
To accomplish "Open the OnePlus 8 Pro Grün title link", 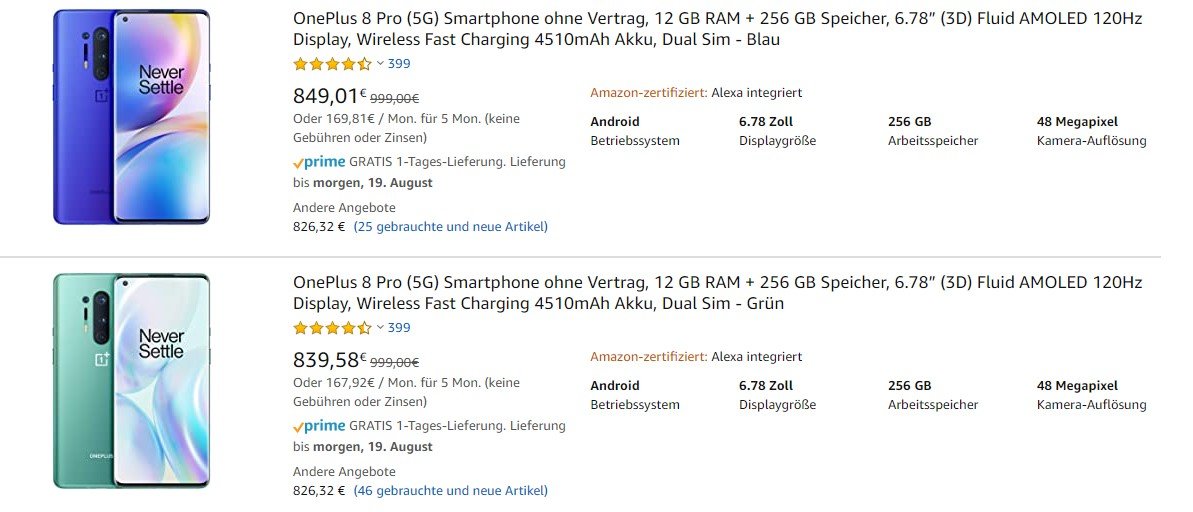I will tap(717, 293).
